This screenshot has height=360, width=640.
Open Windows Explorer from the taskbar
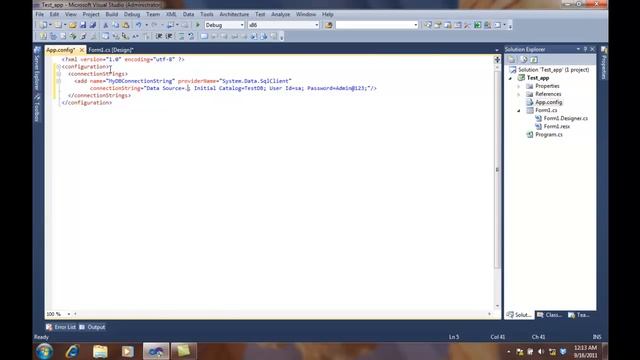[x=100, y=351]
